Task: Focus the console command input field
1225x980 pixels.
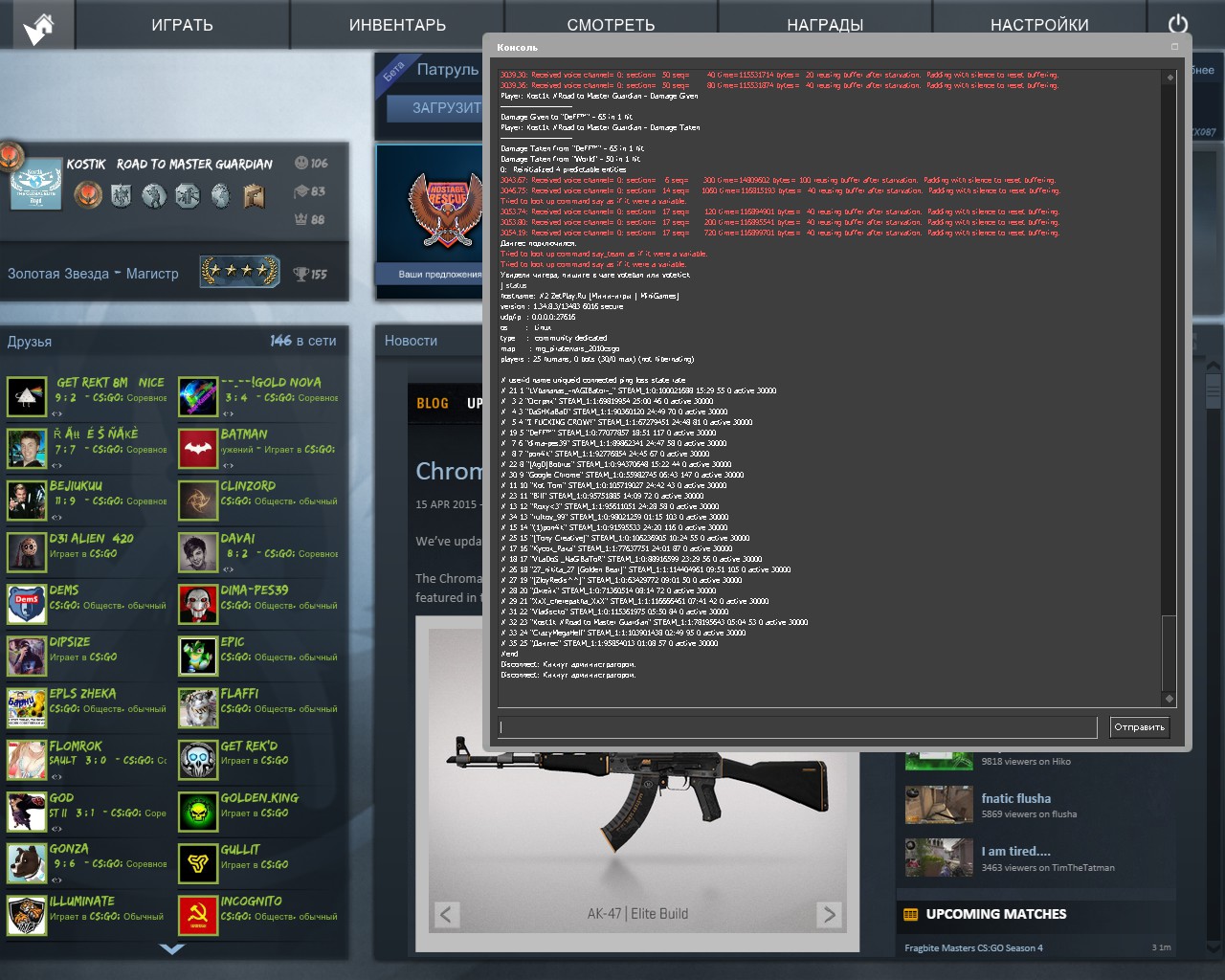Action: 797,727
